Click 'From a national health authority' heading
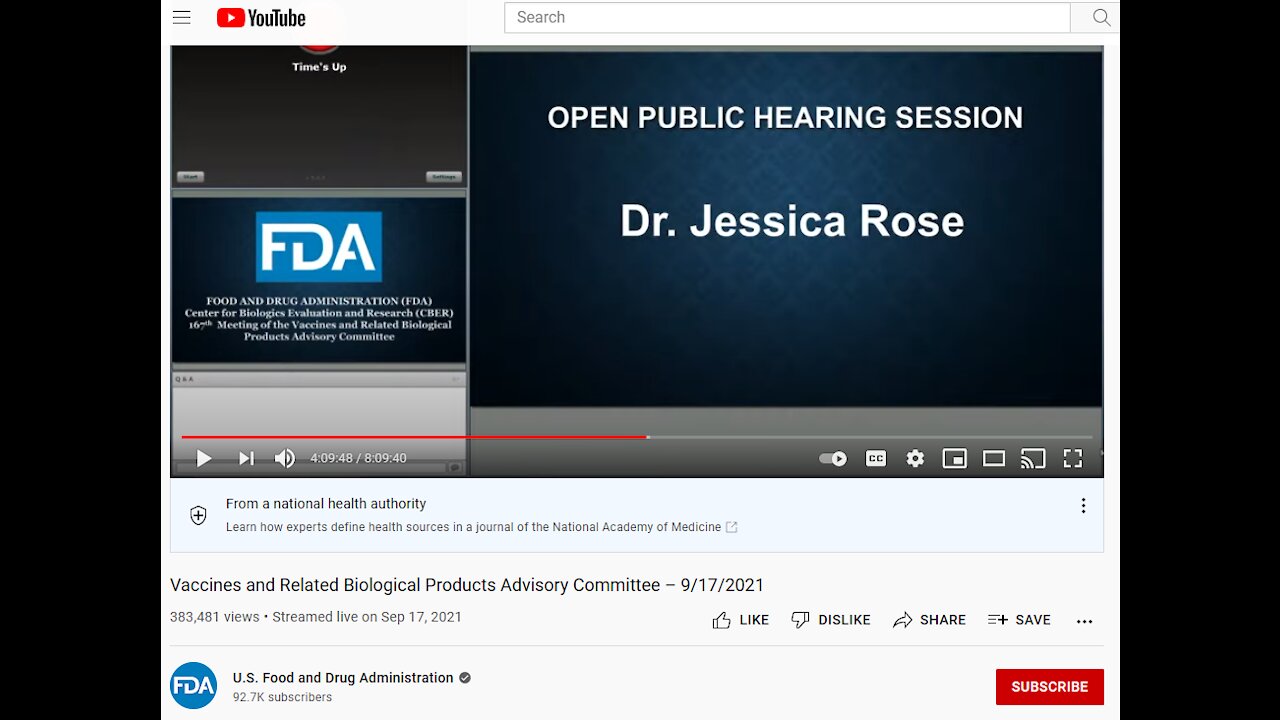The height and width of the screenshot is (720, 1280). pyautogui.click(x=326, y=504)
